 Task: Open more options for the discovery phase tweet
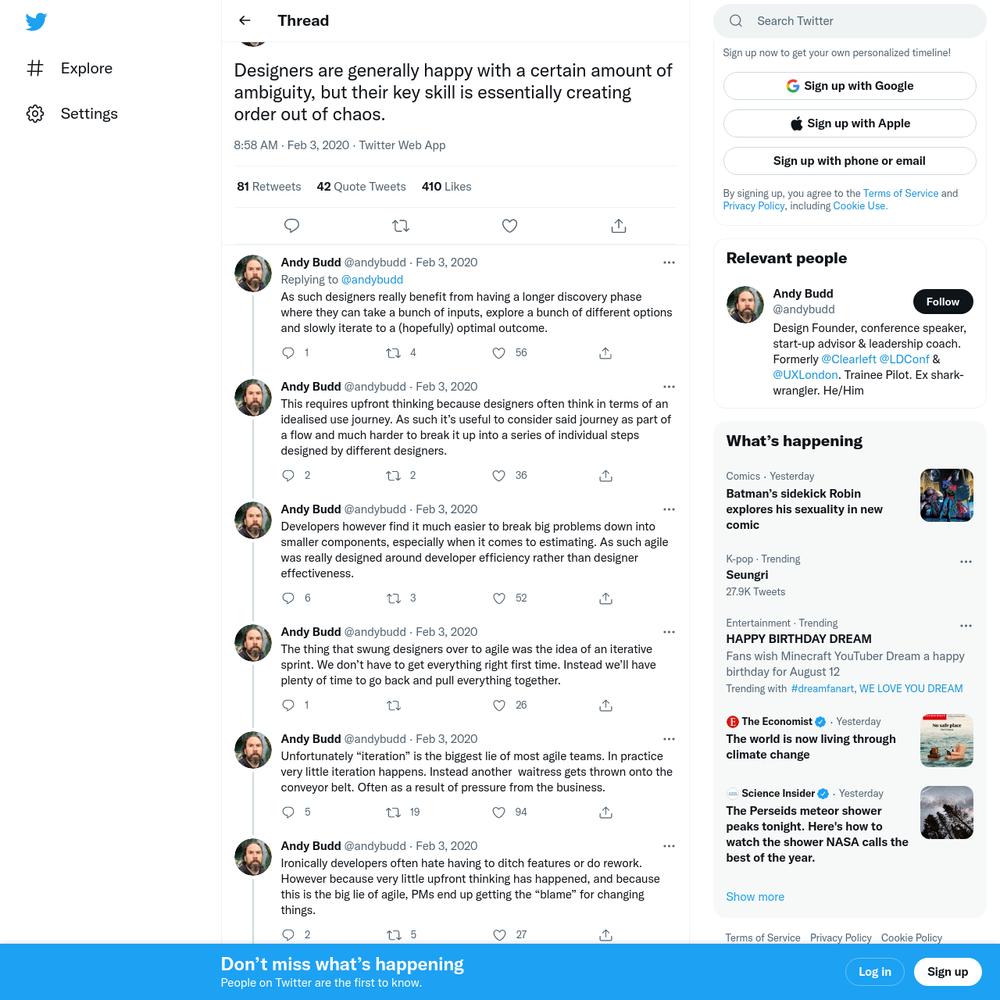[668, 262]
